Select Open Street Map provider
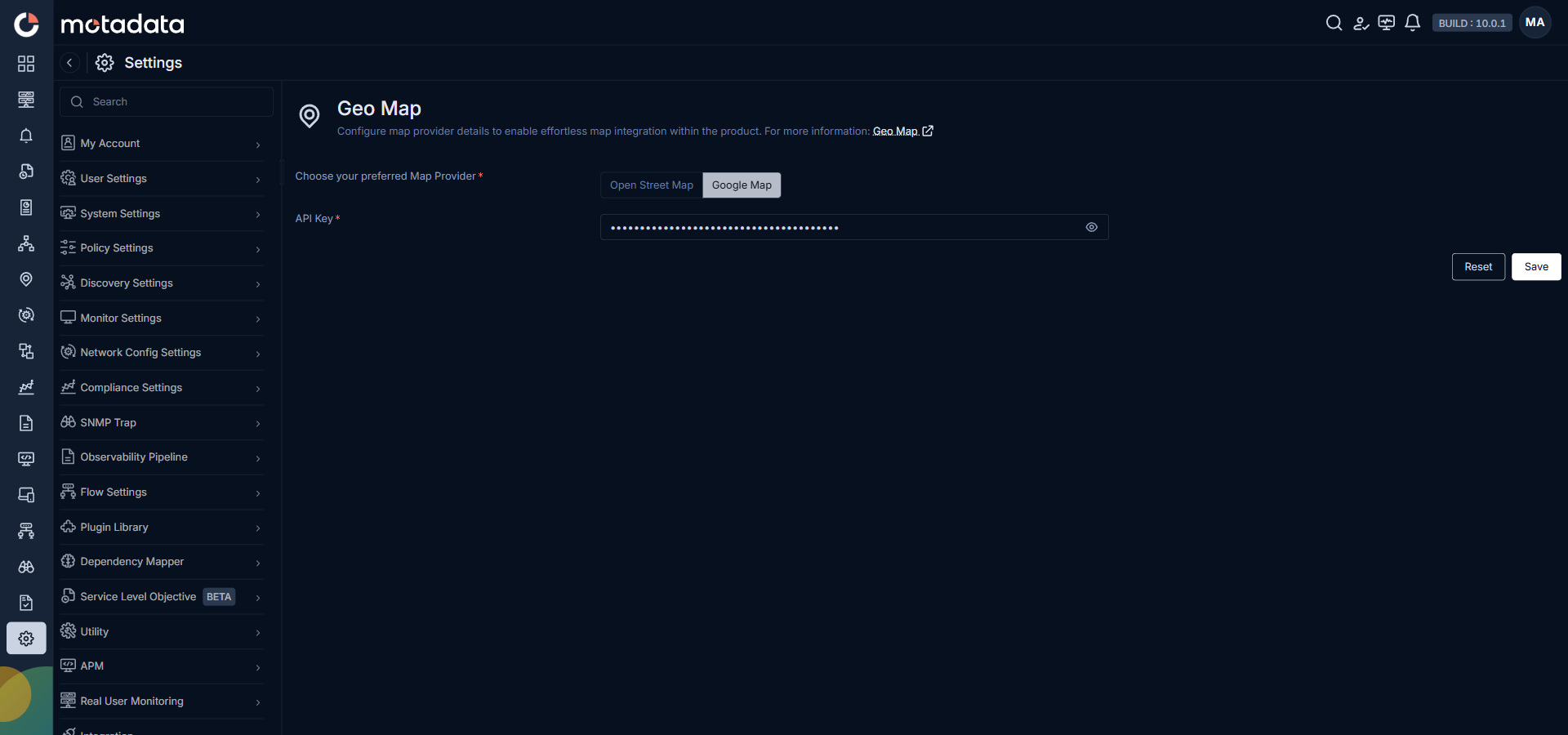This screenshot has width=1568, height=735. 651,185
